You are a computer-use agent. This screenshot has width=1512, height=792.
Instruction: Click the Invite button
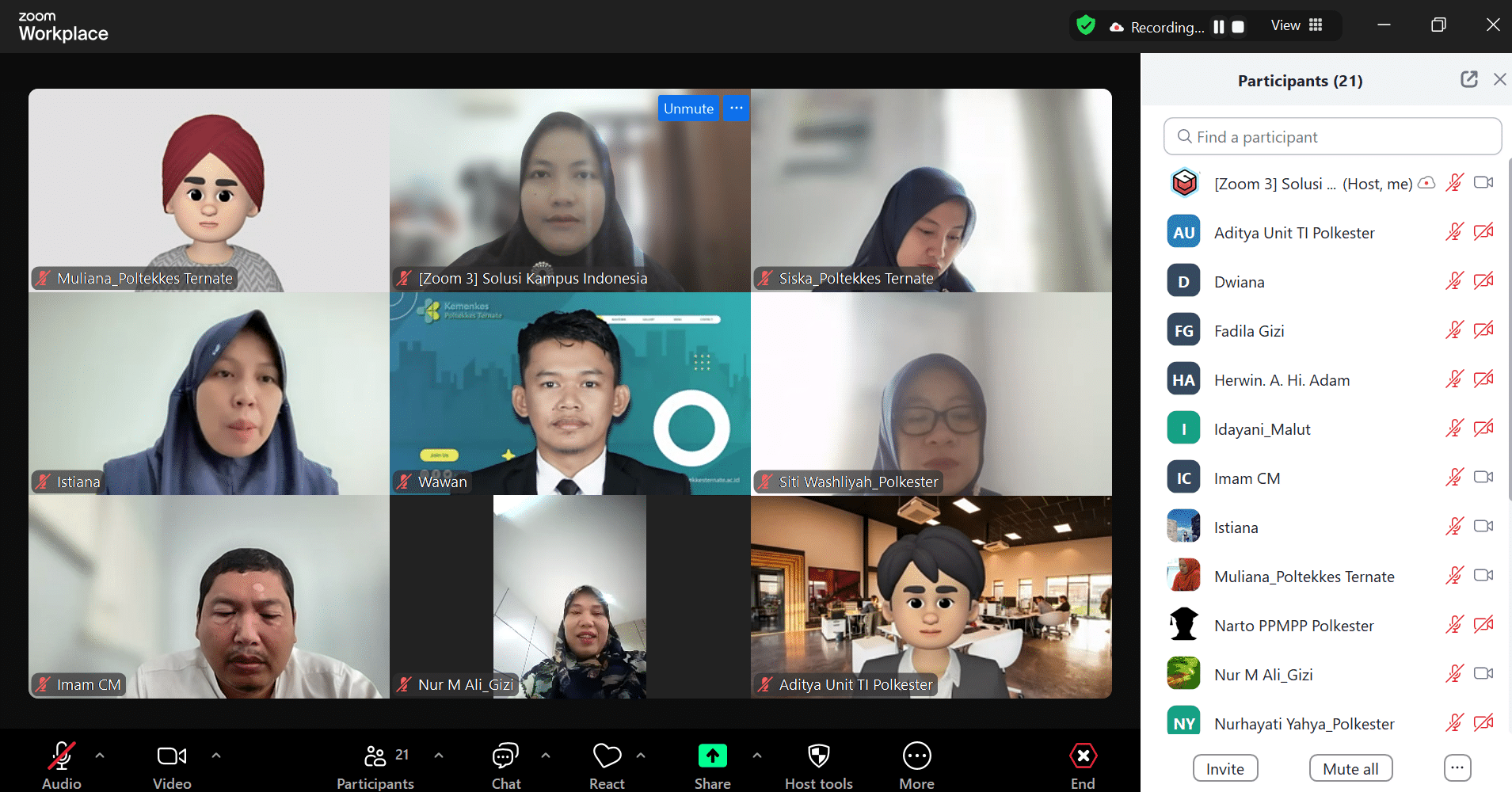(x=1224, y=769)
